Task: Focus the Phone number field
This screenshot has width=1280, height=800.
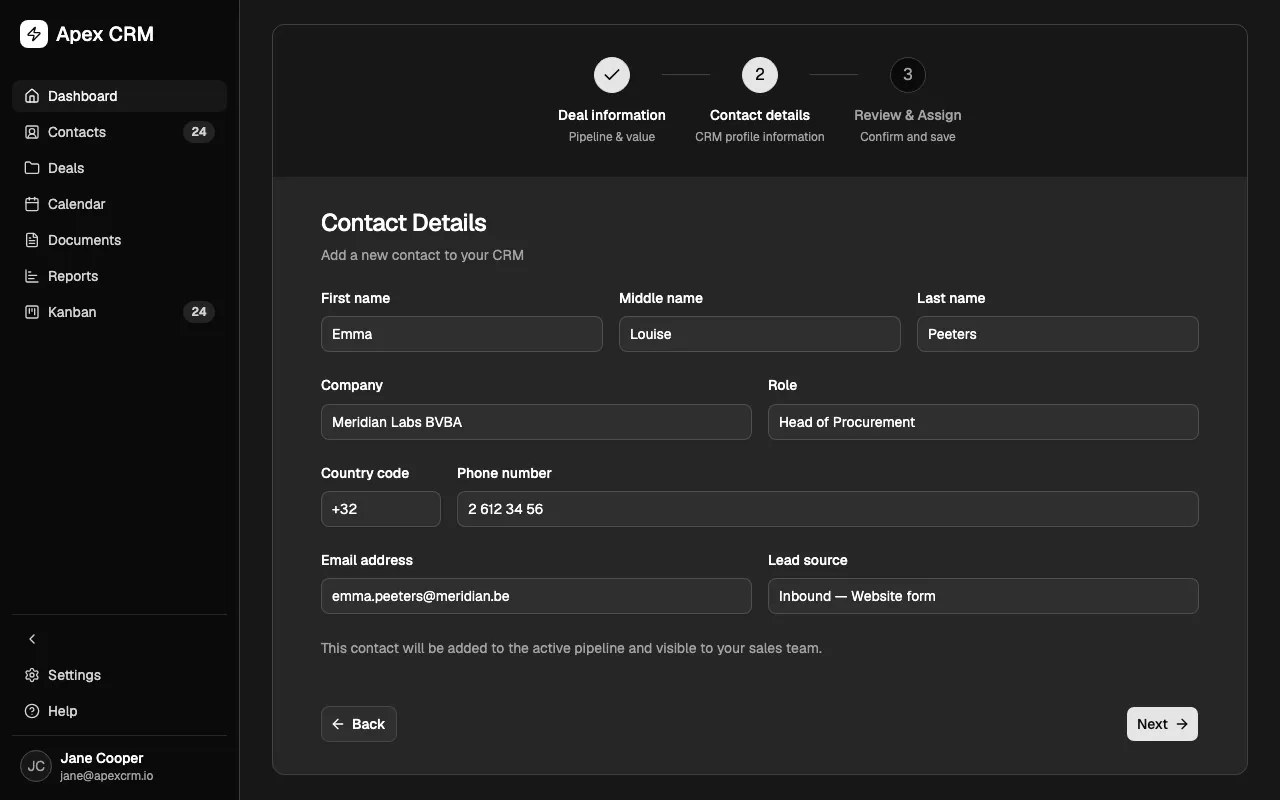Action: pyautogui.click(x=828, y=509)
